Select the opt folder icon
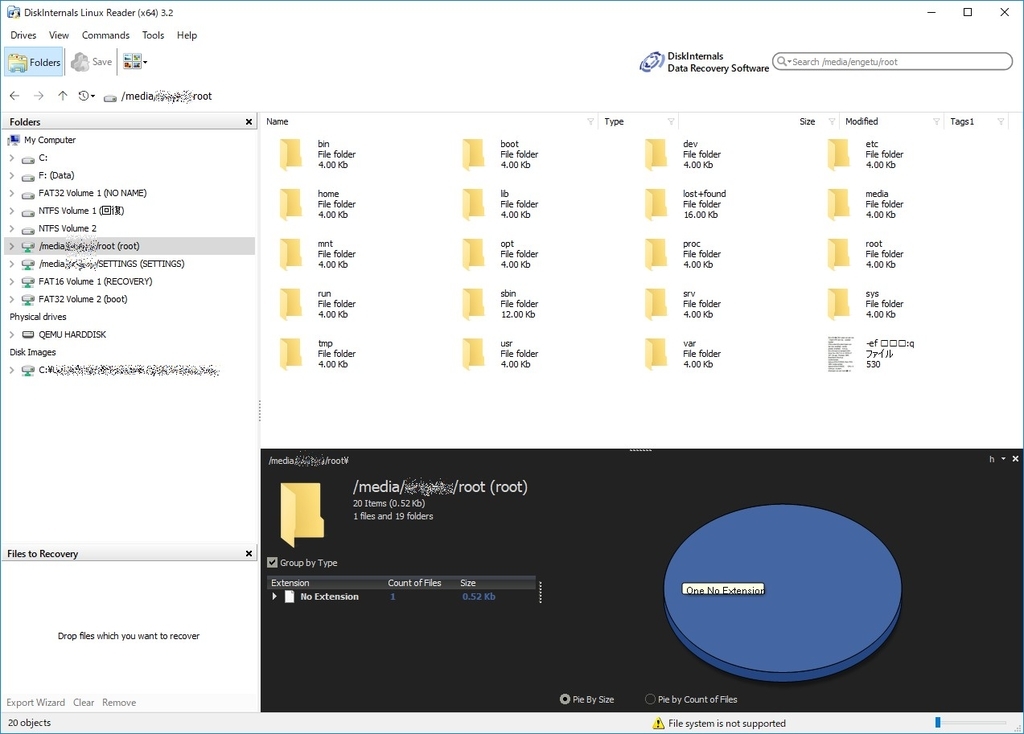This screenshot has height=734, width=1024. pyautogui.click(x=473, y=254)
